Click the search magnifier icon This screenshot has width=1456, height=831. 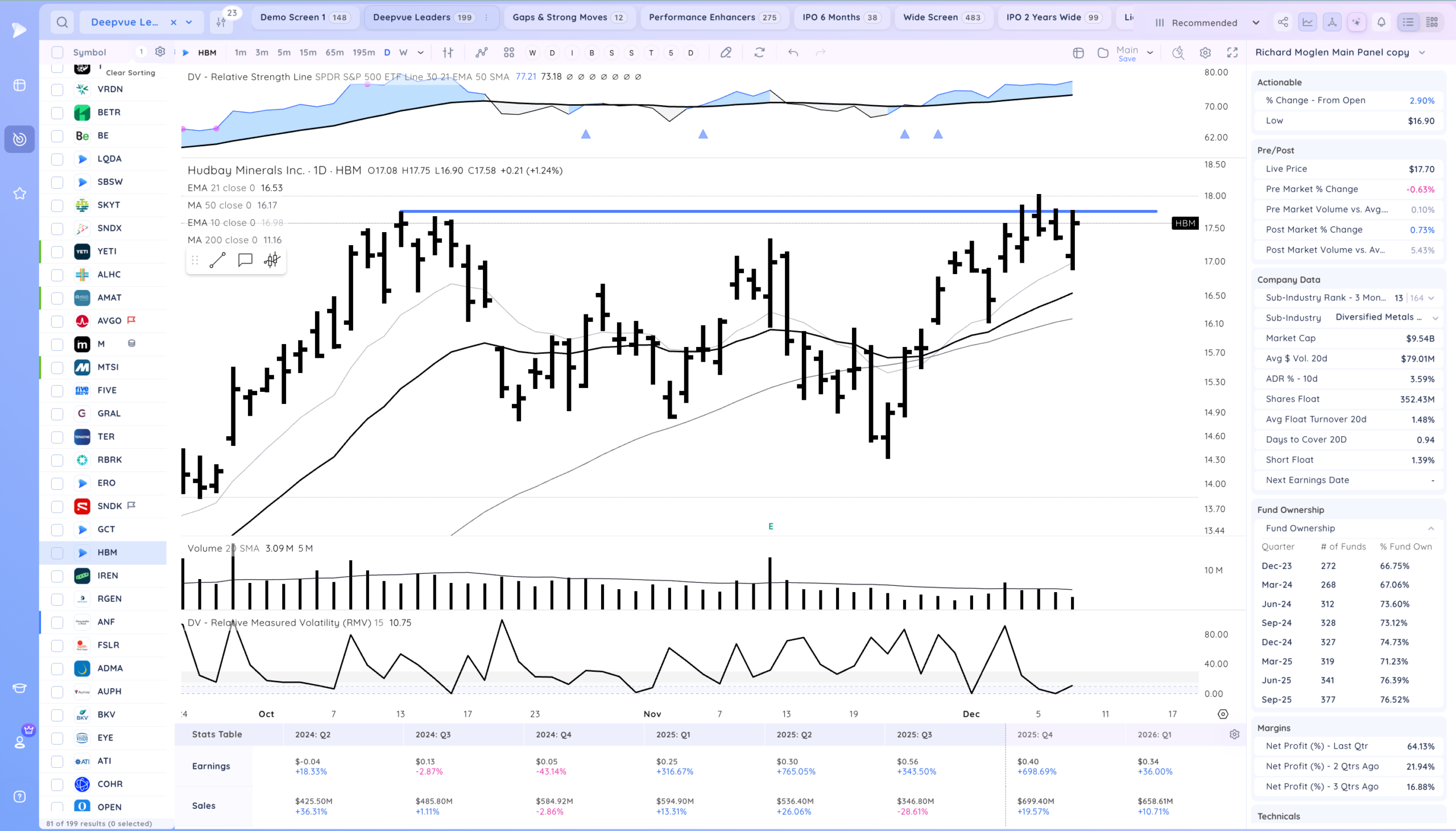tap(62, 22)
